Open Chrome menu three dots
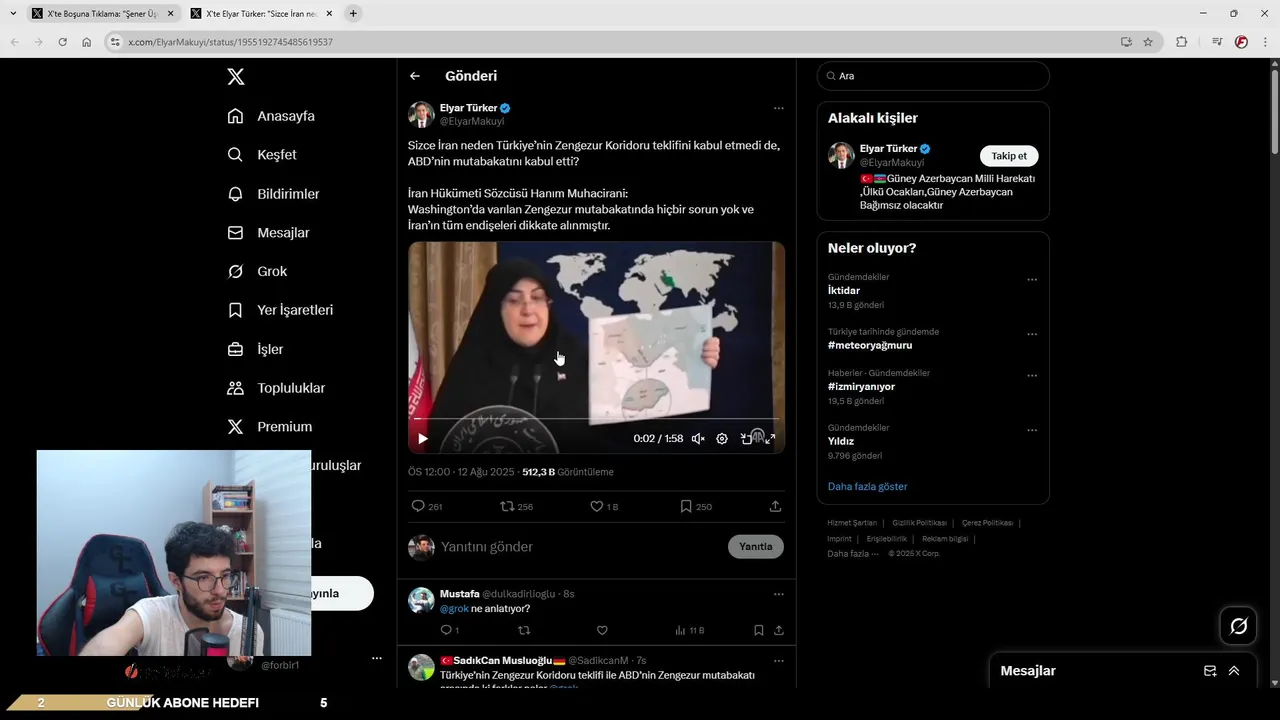This screenshot has width=1280, height=720. pos(1265,42)
